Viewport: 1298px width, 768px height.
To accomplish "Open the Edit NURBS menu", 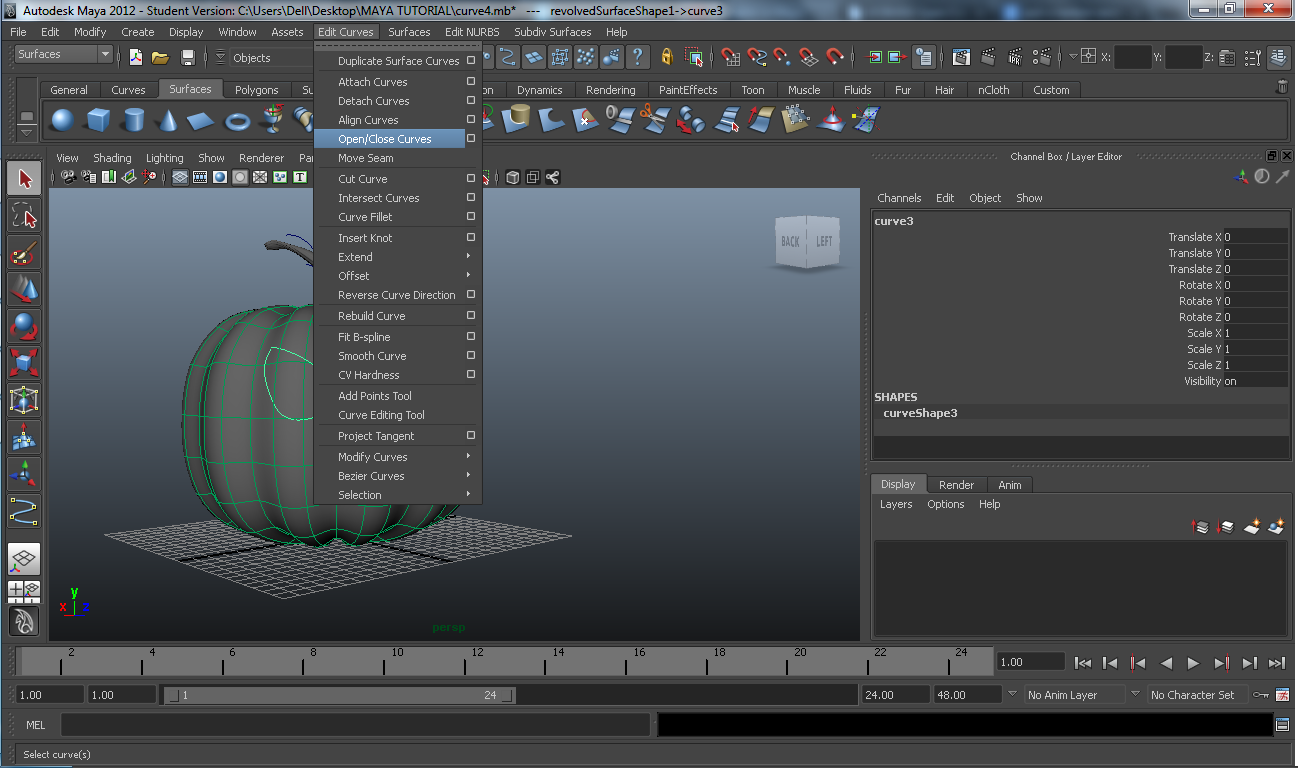I will click(x=472, y=32).
